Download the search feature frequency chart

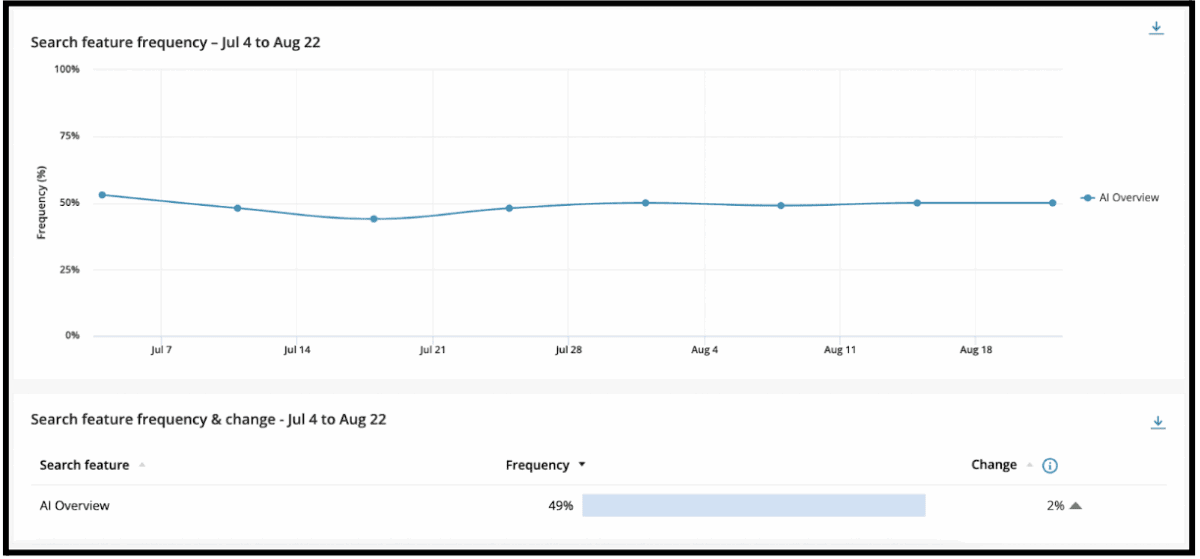click(x=1156, y=28)
